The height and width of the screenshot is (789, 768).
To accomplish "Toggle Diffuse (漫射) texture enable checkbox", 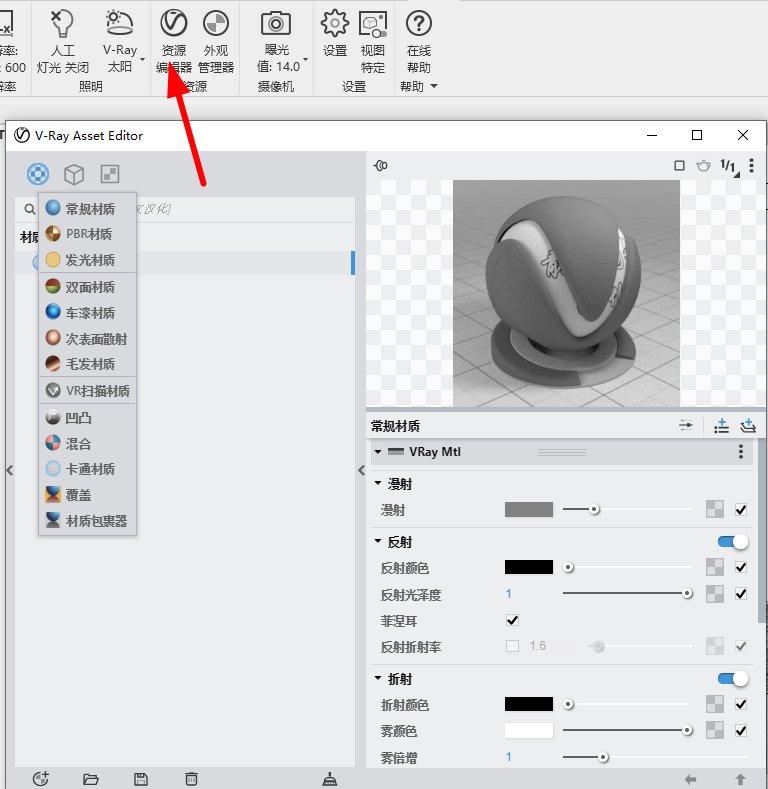I will (741, 510).
